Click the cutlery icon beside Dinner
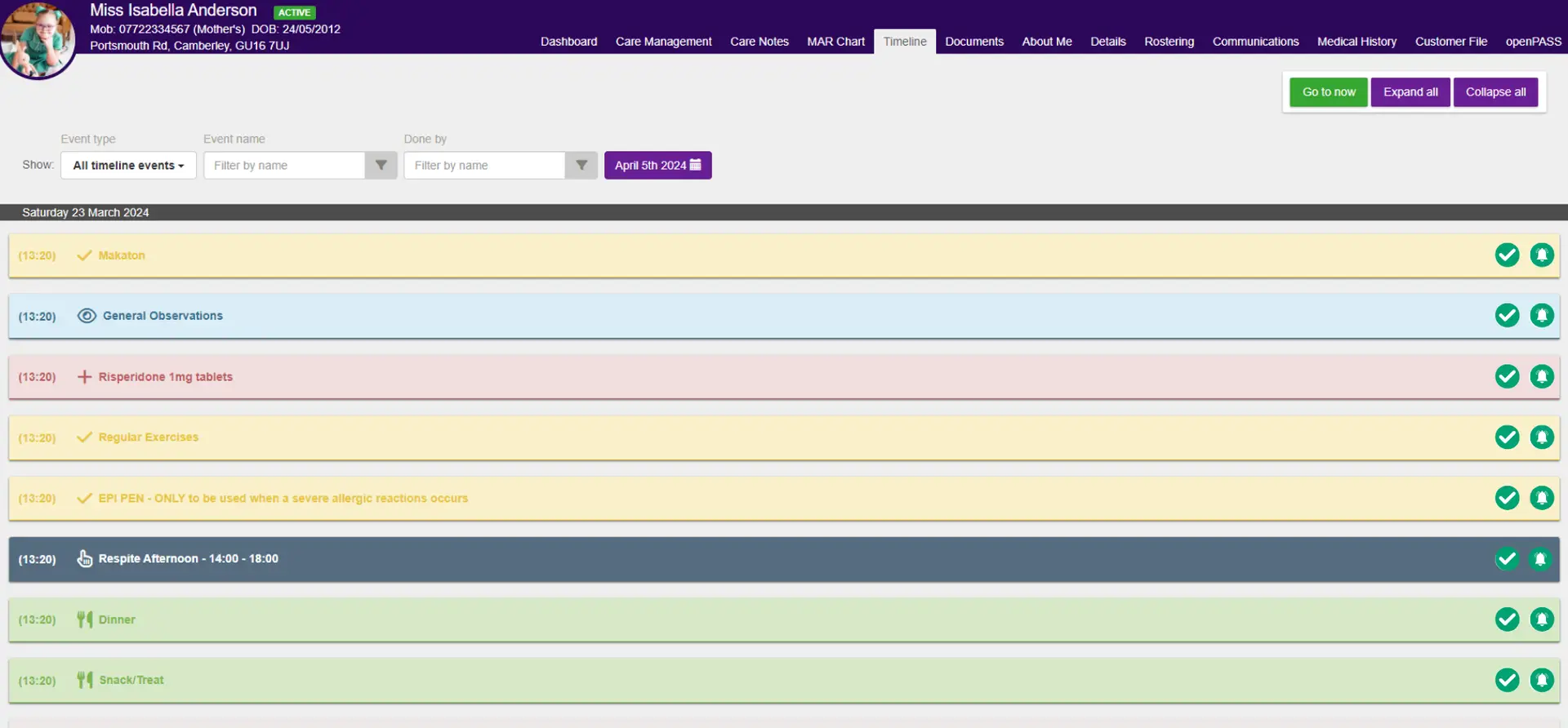This screenshot has height=728, width=1568. click(84, 619)
